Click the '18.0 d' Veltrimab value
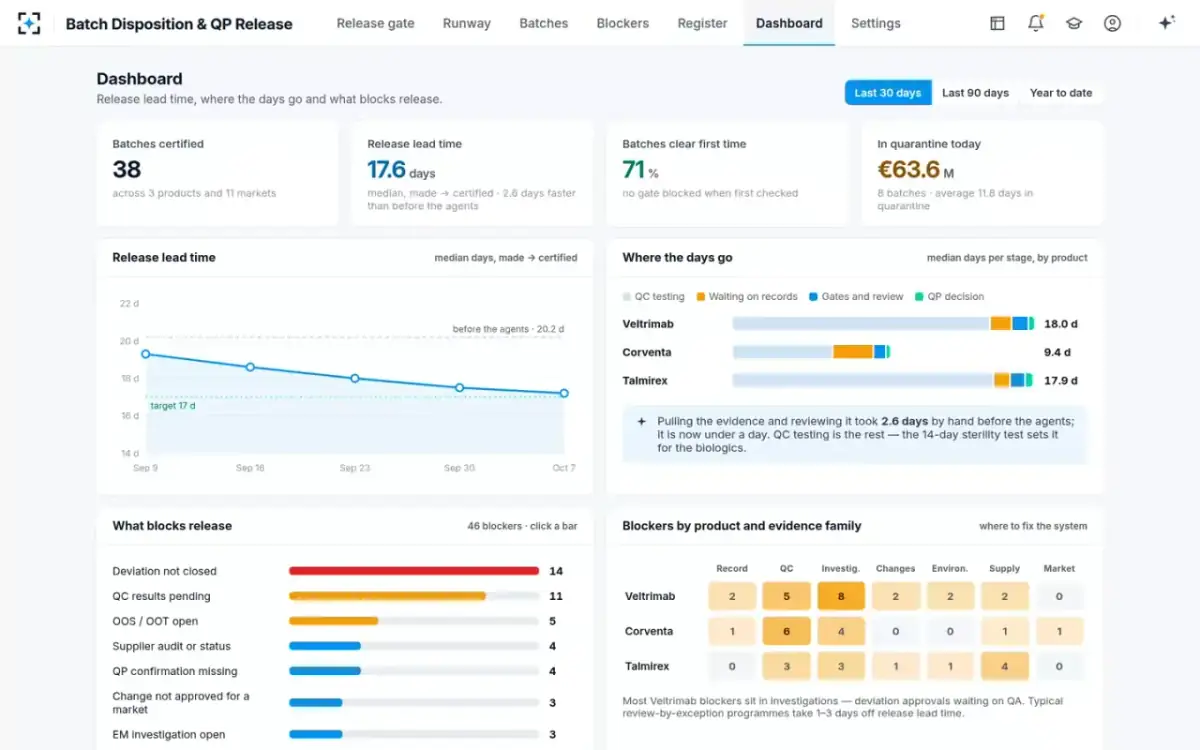 [x=1061, y=324]
